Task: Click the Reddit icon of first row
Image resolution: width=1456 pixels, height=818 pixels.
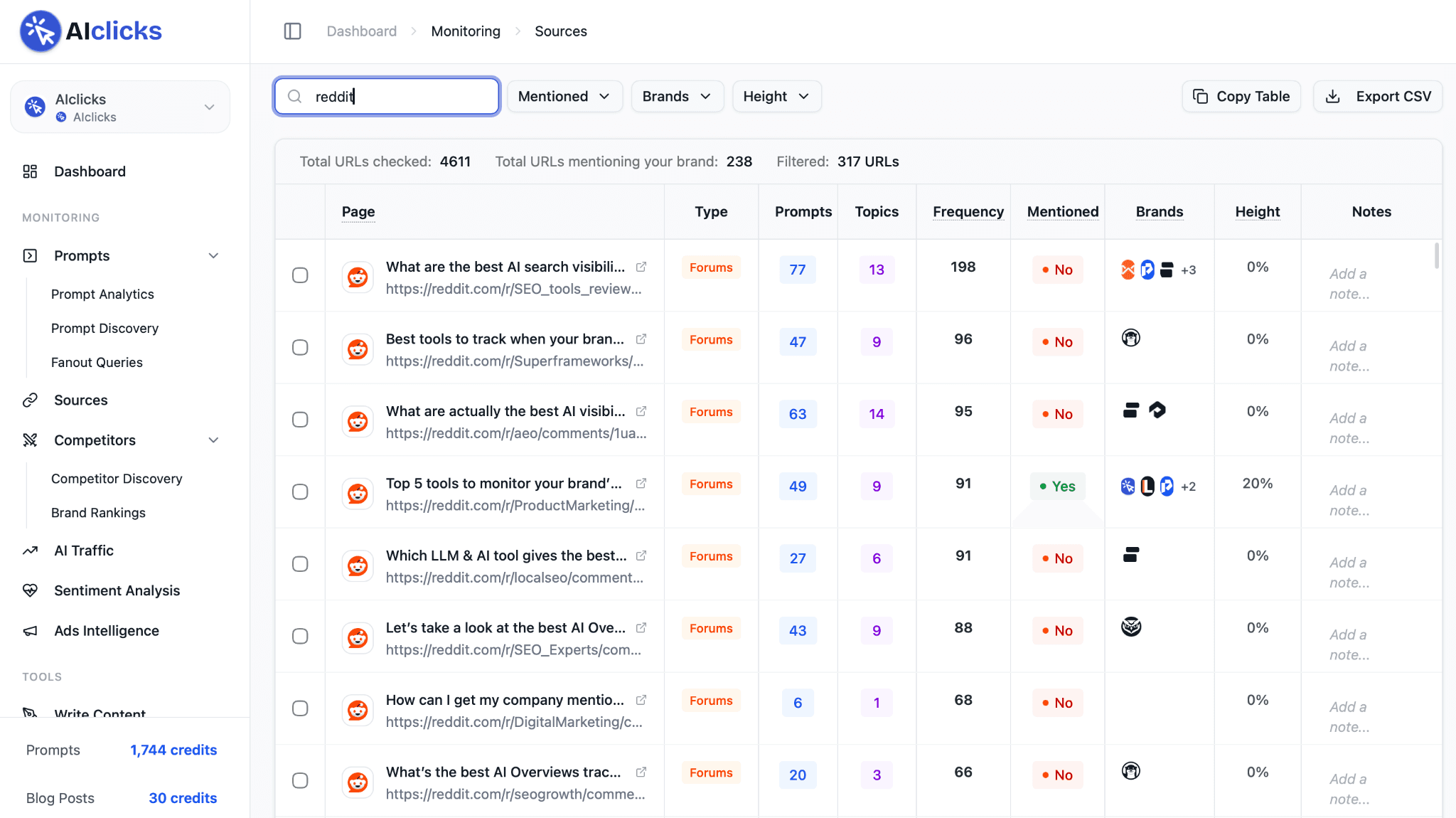Action: coord(358,277)
